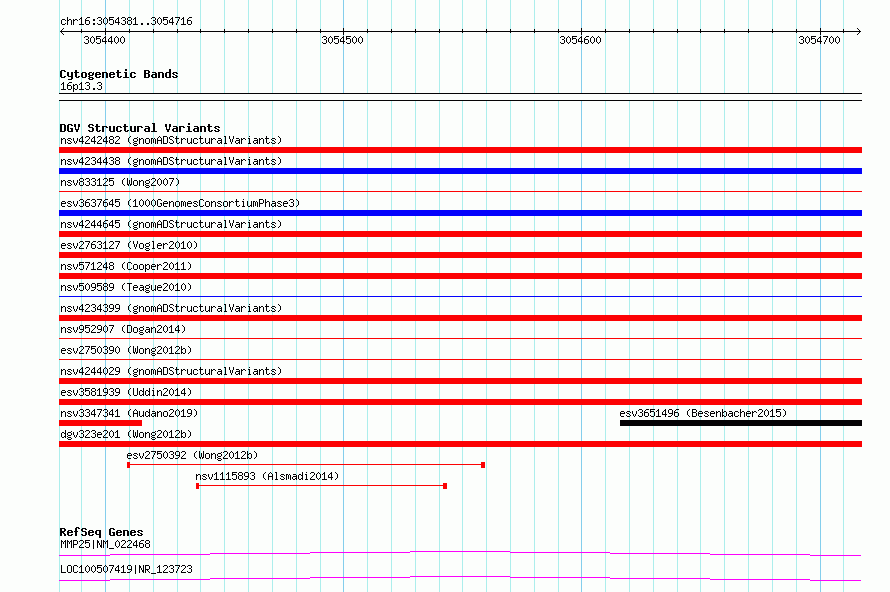Select esv3651496 (Besenbacher2015) label
Image resolution: width=890 pixels, height=592 pixels.
[x=703, y=413]
